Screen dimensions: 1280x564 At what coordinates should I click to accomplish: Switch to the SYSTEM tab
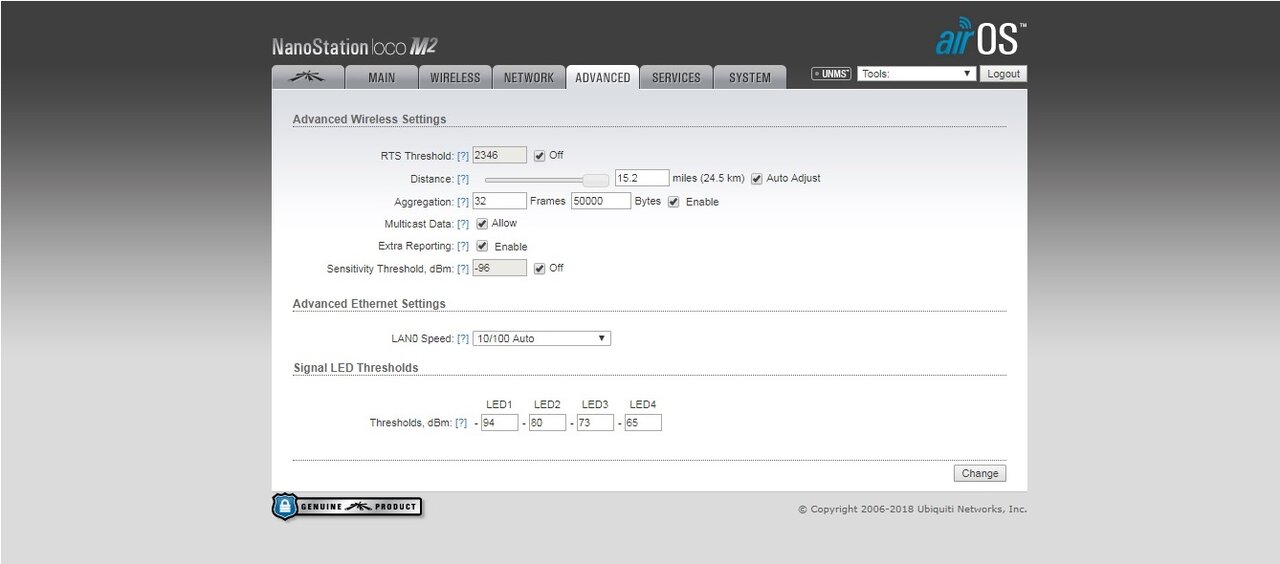750,77
